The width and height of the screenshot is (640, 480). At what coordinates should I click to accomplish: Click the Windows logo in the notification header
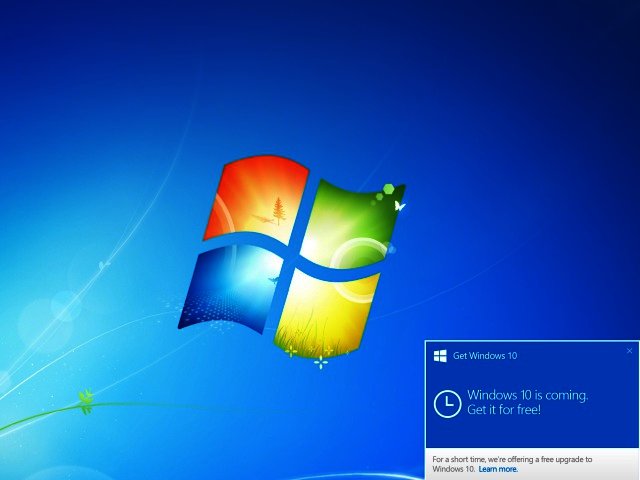440,356
